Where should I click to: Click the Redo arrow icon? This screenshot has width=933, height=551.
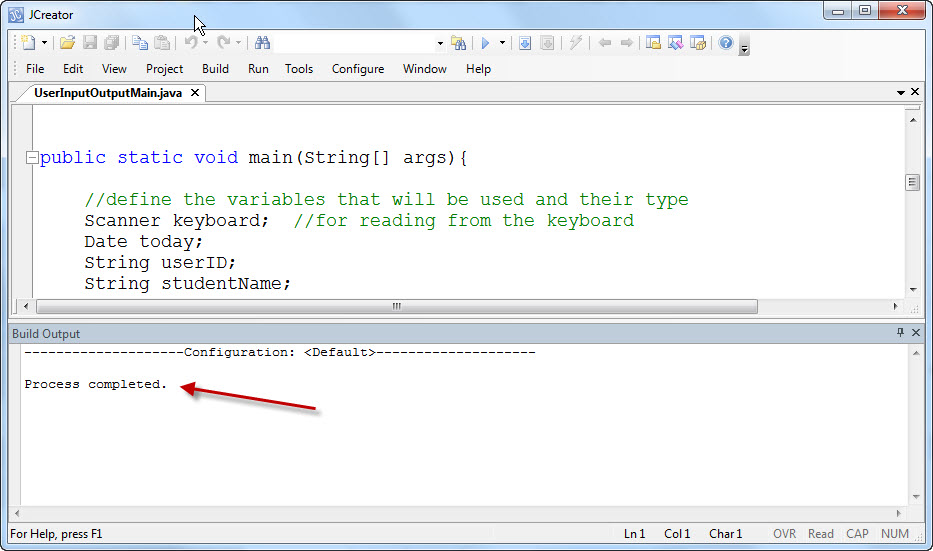224,43
